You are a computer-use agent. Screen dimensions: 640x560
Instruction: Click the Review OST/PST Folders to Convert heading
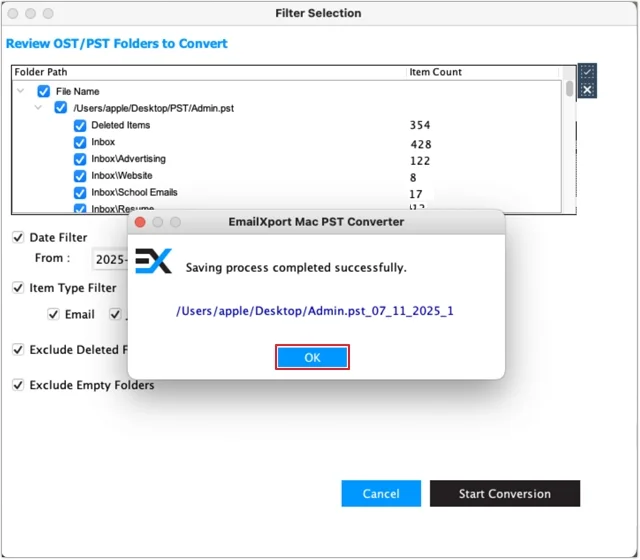pos(117,43)
